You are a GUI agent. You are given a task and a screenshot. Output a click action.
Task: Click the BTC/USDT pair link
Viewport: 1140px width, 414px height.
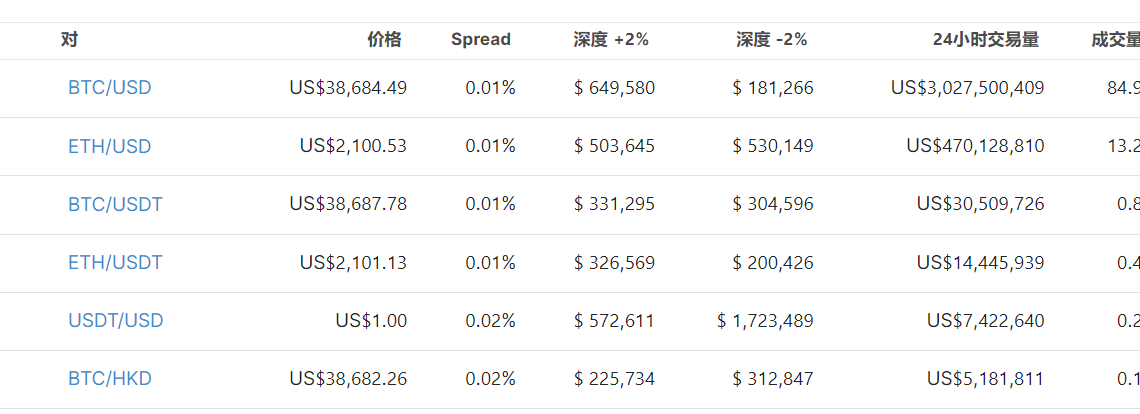115,205
